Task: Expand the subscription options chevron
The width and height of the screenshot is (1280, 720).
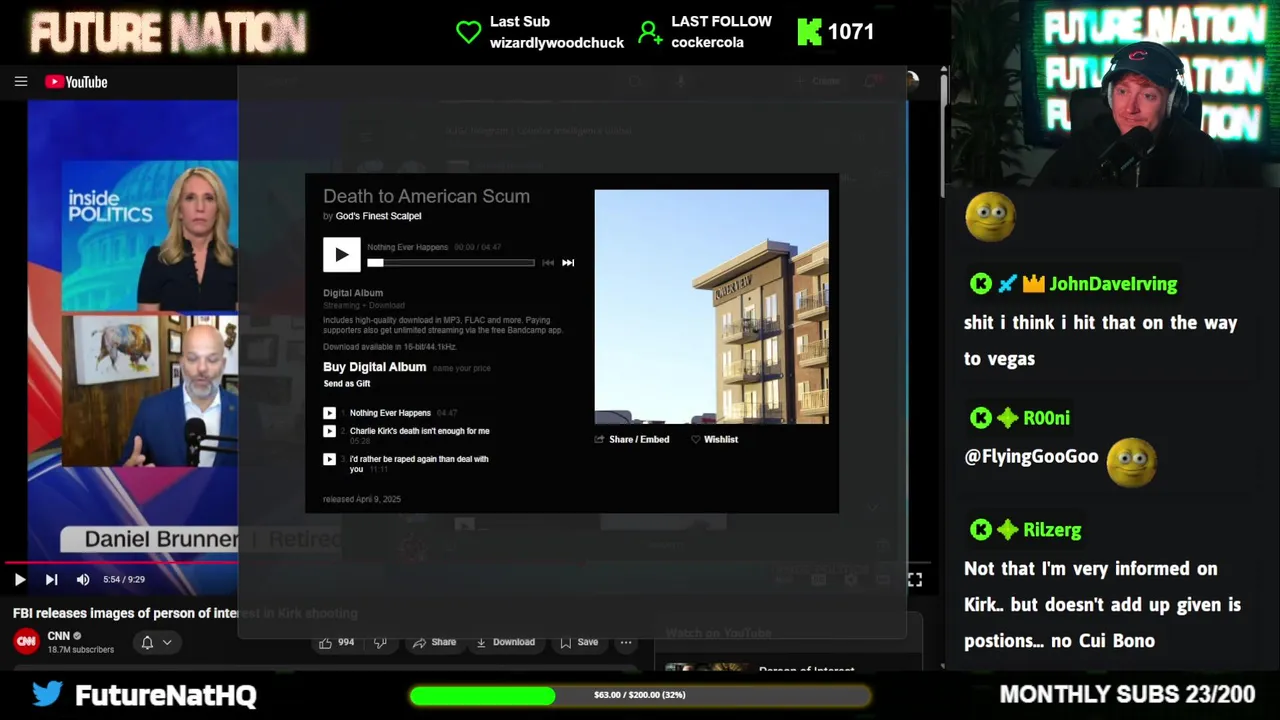Action: pyautogui.click(x=167, y=642)
